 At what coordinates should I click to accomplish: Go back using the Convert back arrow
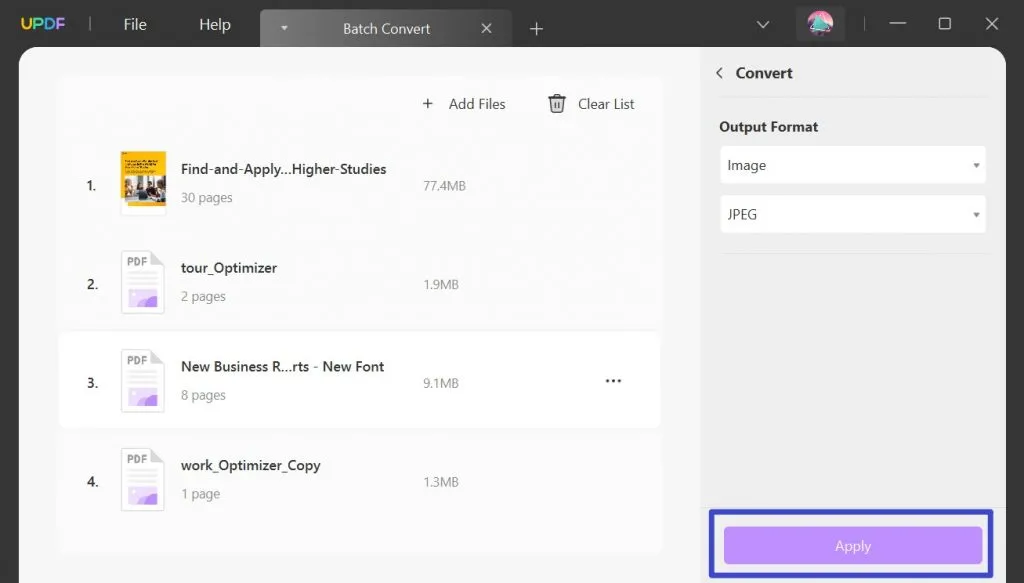[x=719, y=73]
